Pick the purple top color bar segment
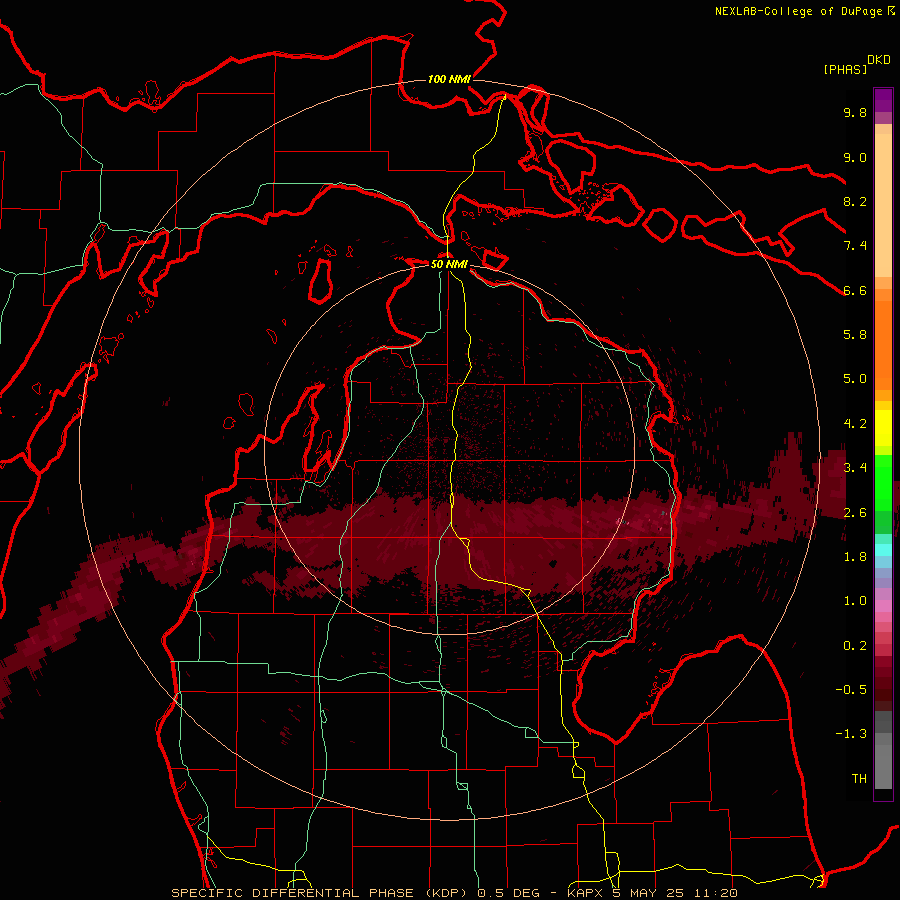 883,100
